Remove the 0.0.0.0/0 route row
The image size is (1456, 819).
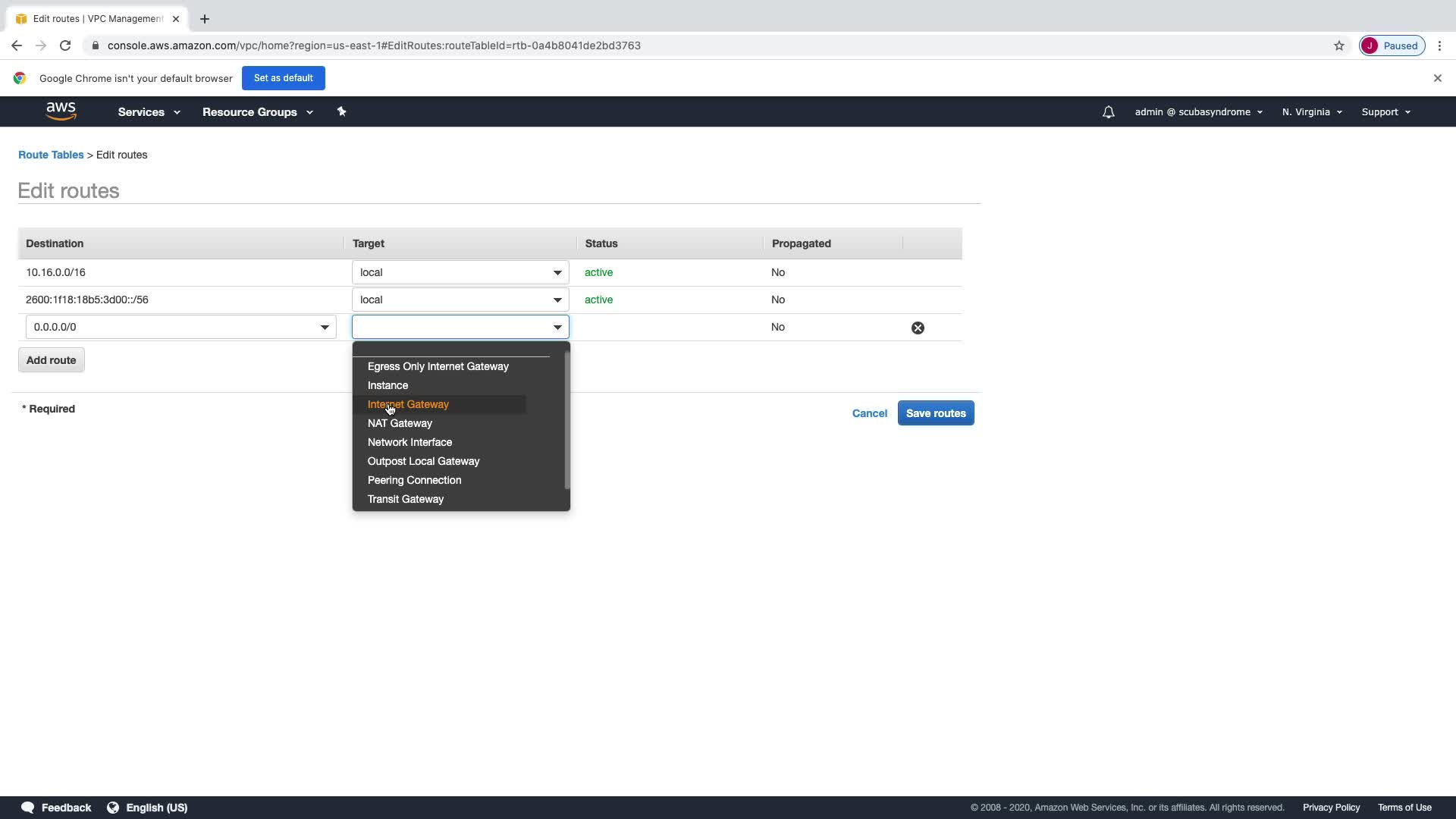point(918,328)
